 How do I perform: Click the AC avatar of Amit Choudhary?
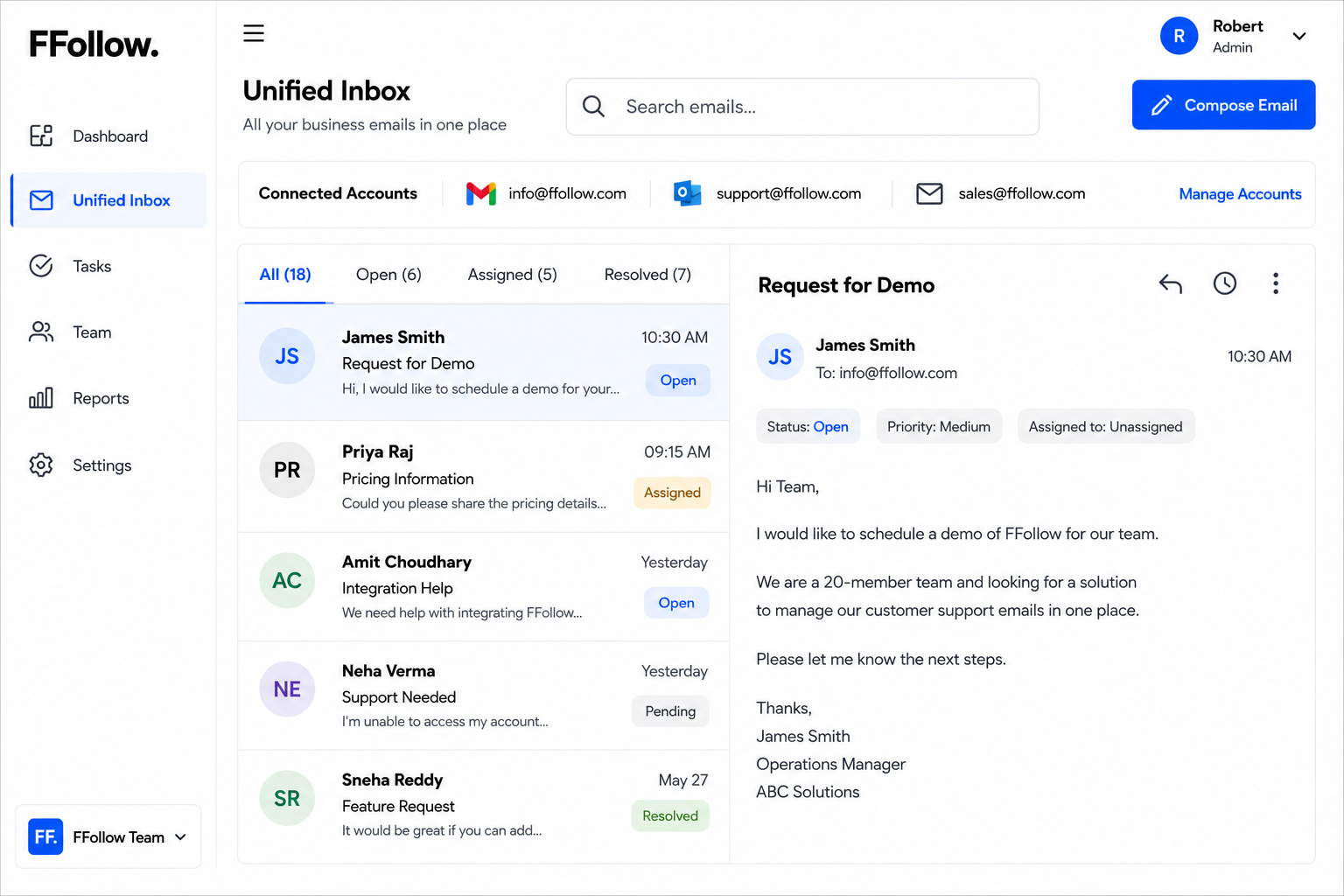click(287, 580)
